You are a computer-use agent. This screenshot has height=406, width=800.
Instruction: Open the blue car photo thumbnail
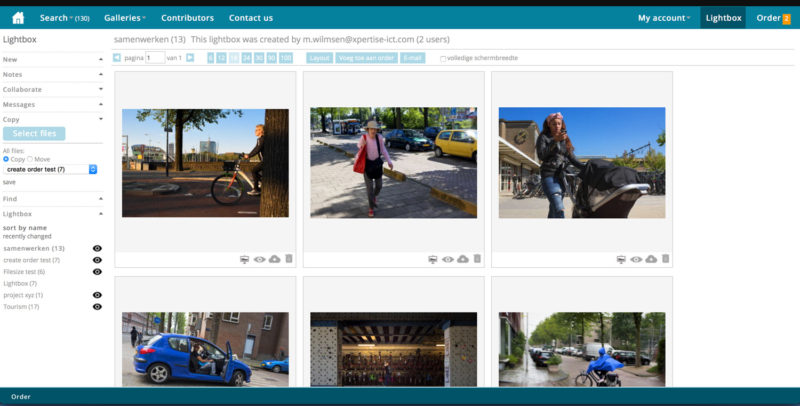(x=205, y=349)
